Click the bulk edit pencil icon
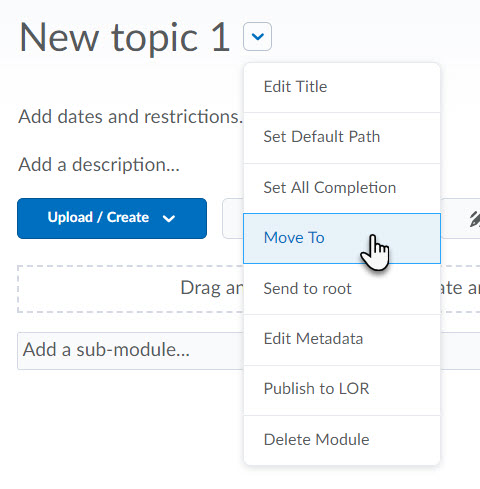Viewport: 480px width, 489px height. pos(475,220)
